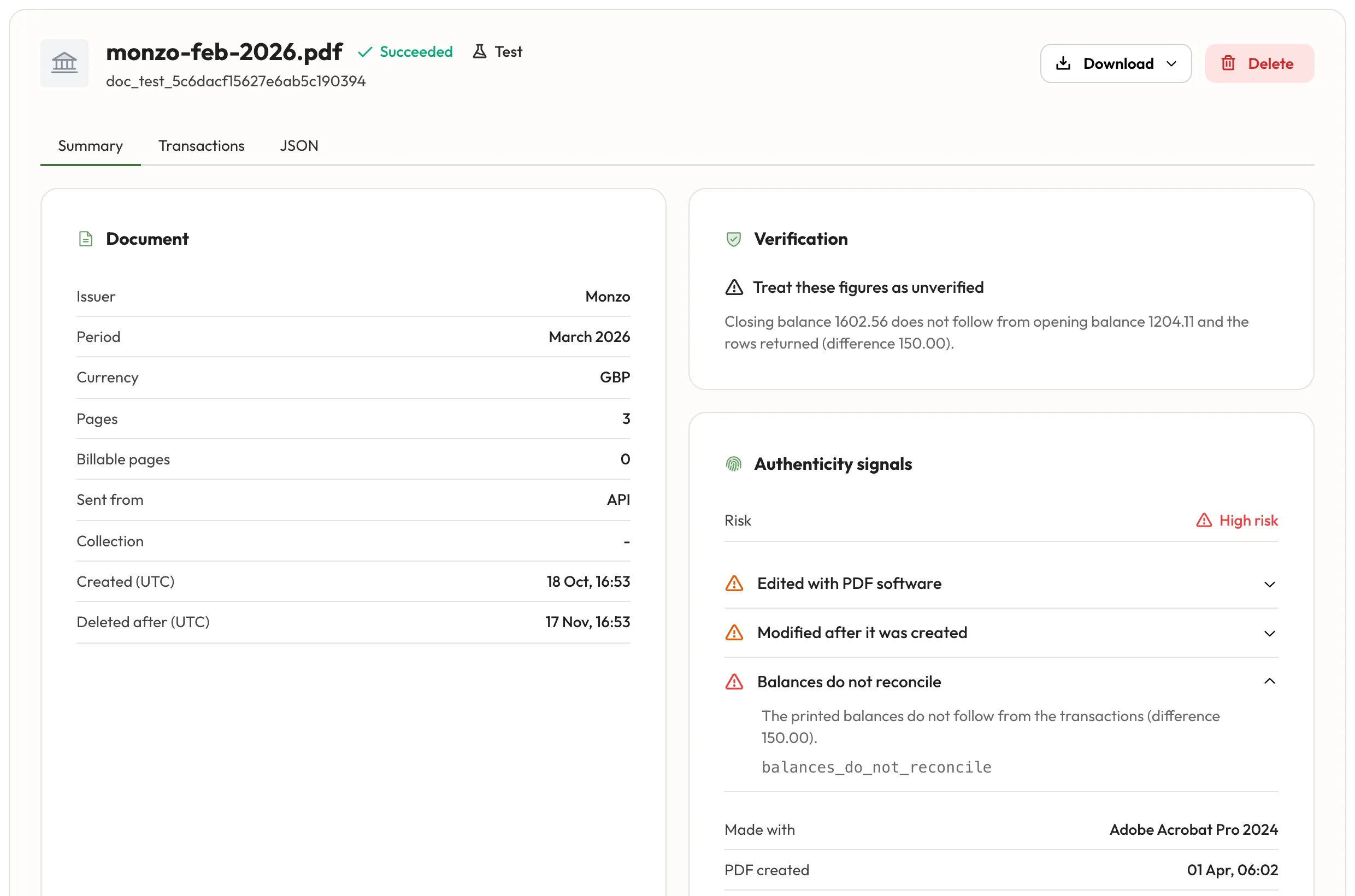The height and width of the screenshot is (896, 1355).
Task: Click the Issuer value Monzo
Action: (608, 297)
